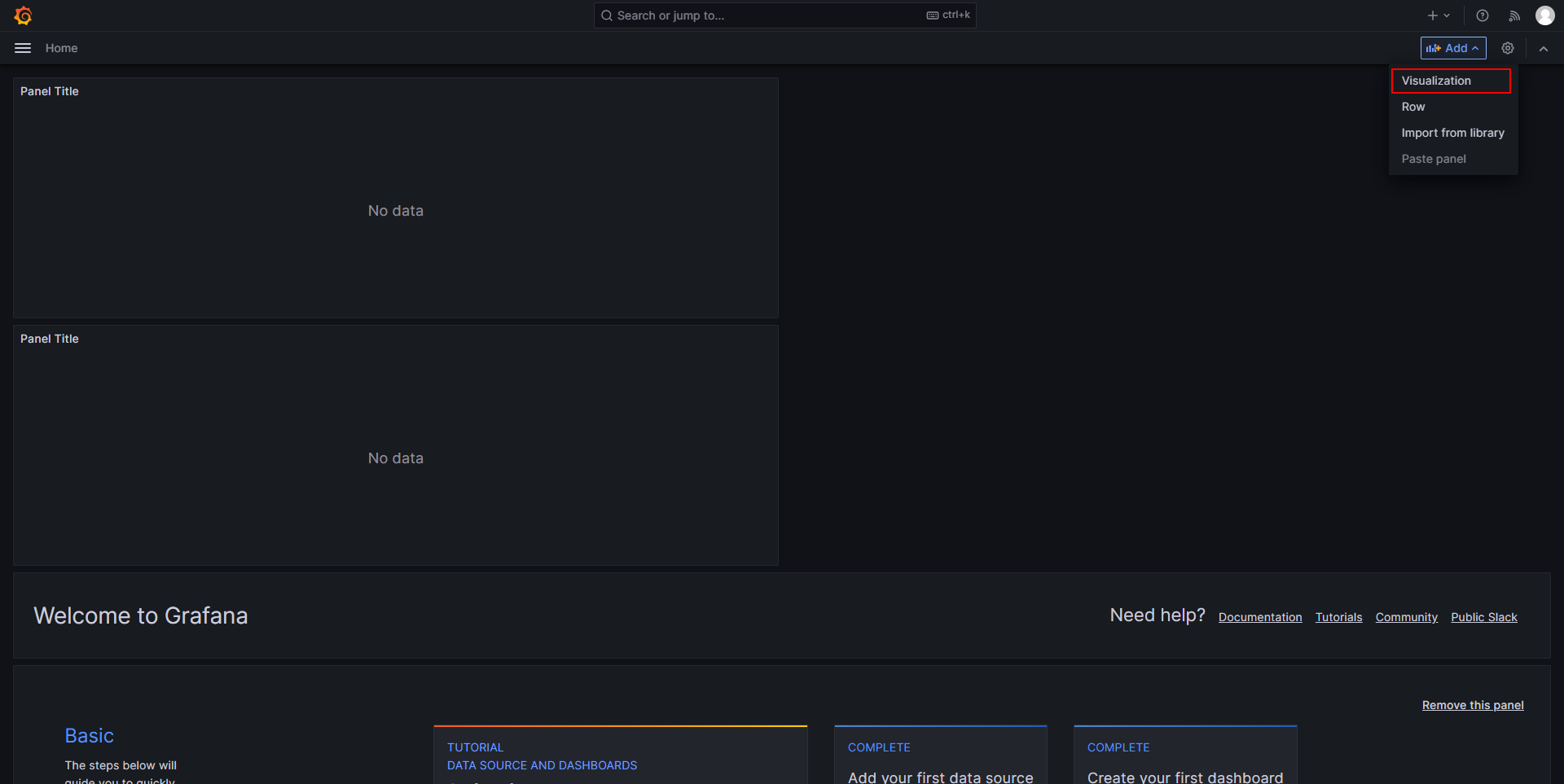This screenshot has height=784, width=1564.
Task: Open Create your first dashboard card
Action: pyautogui.click(x=1185, y=755)
